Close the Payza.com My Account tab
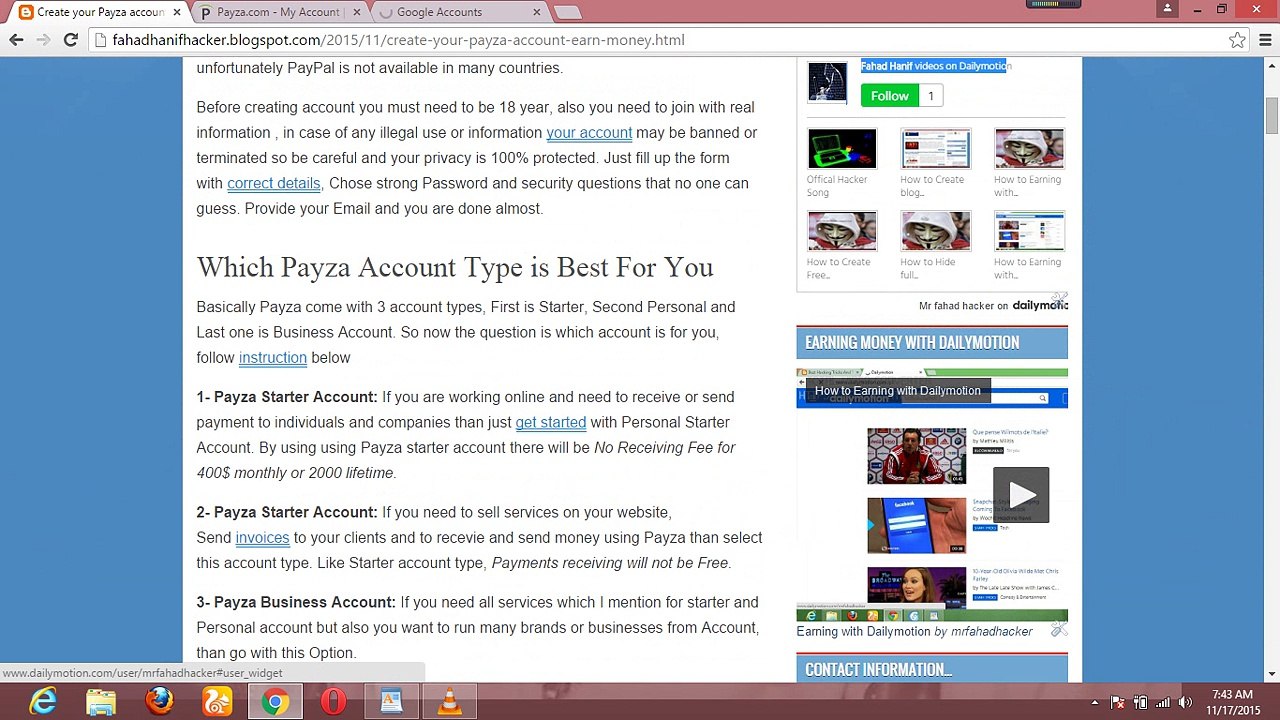Image resolution: width=1280 pixels, height=720 pixels. click(357, 12)
